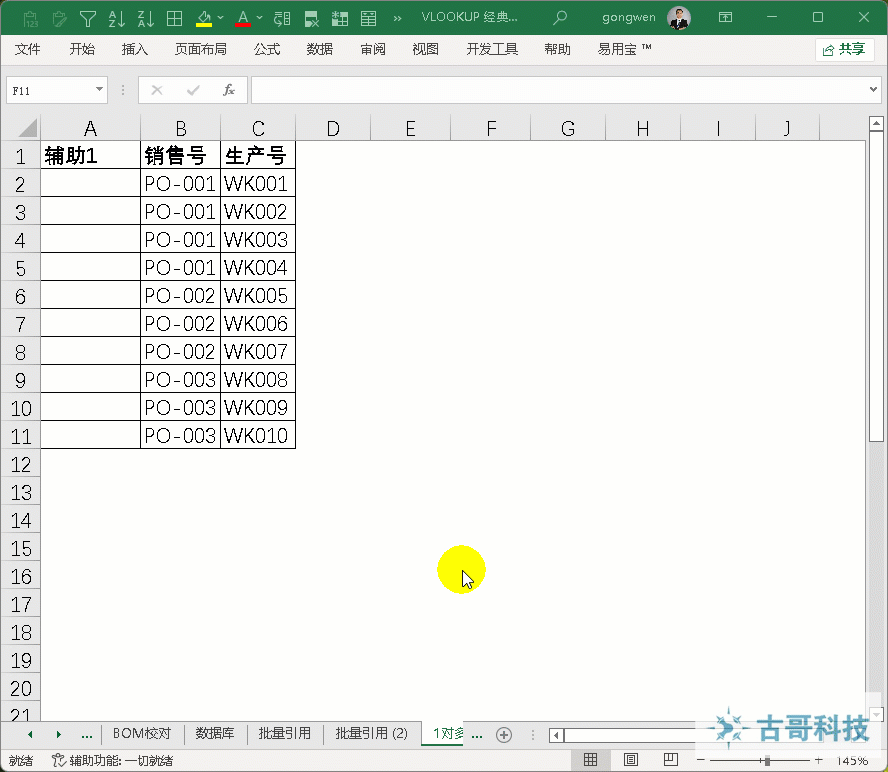Image resolution: width=888 pixels, height=772 pixels.
Task: Apply red font color with the Font Color icon
Action: 243,17
